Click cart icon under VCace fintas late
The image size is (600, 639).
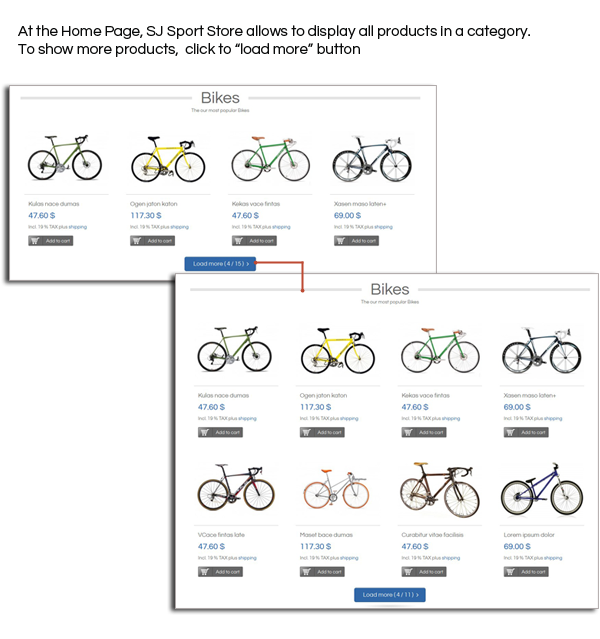(x=205, y=572)
